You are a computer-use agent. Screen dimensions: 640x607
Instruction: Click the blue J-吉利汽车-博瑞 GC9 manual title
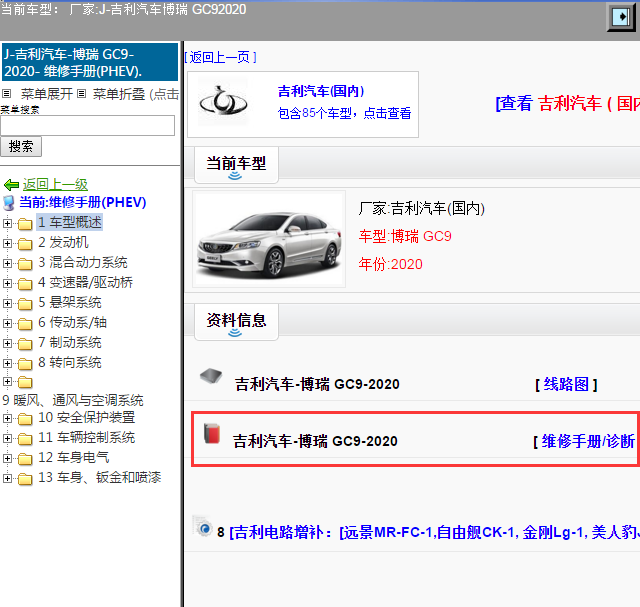click(x=90, y=62)
